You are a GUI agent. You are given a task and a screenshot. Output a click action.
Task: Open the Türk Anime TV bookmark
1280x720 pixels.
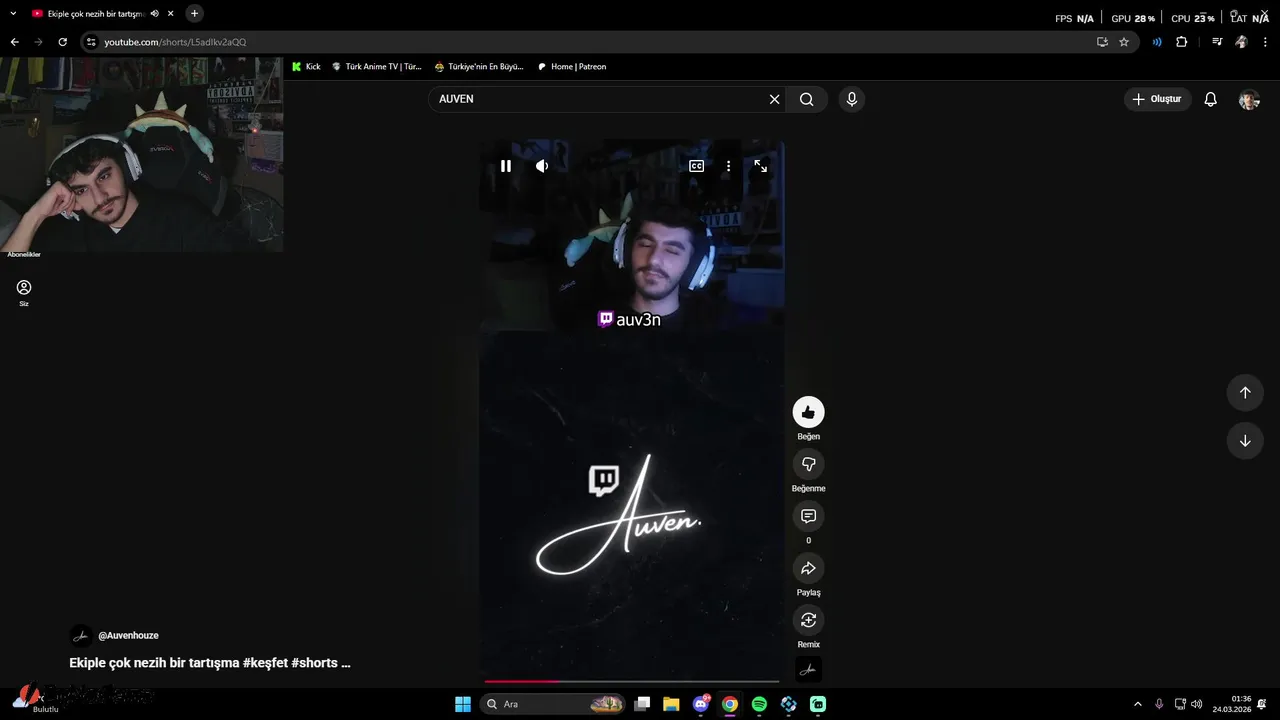coord(376,67)
